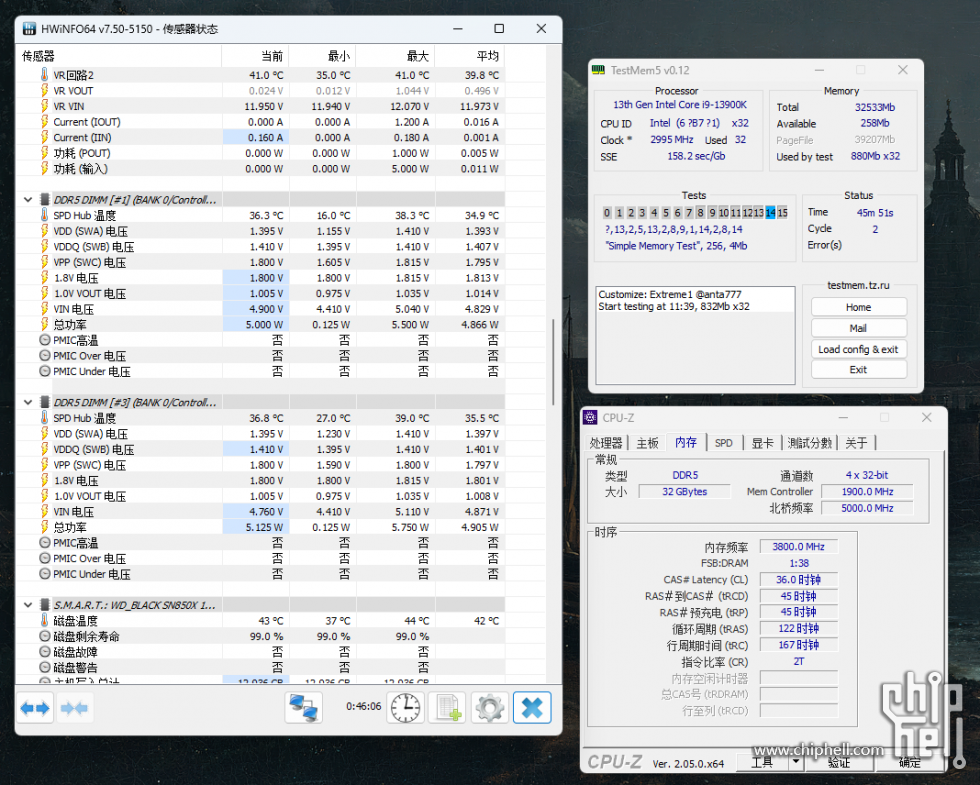This screenshot has width=980, height=785.
Task: Click the 当前 column header in HWiNFO
Action: (x=255, y=56)
